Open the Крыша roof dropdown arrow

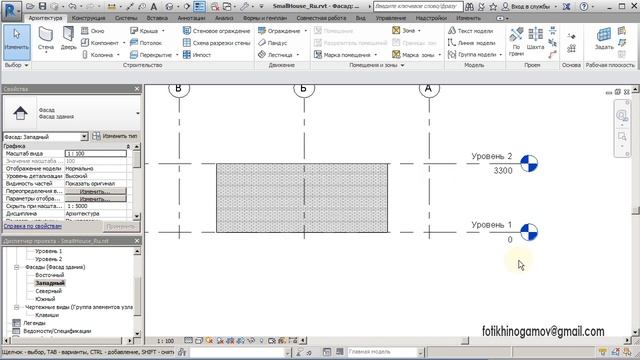click(x=163, y=31)
